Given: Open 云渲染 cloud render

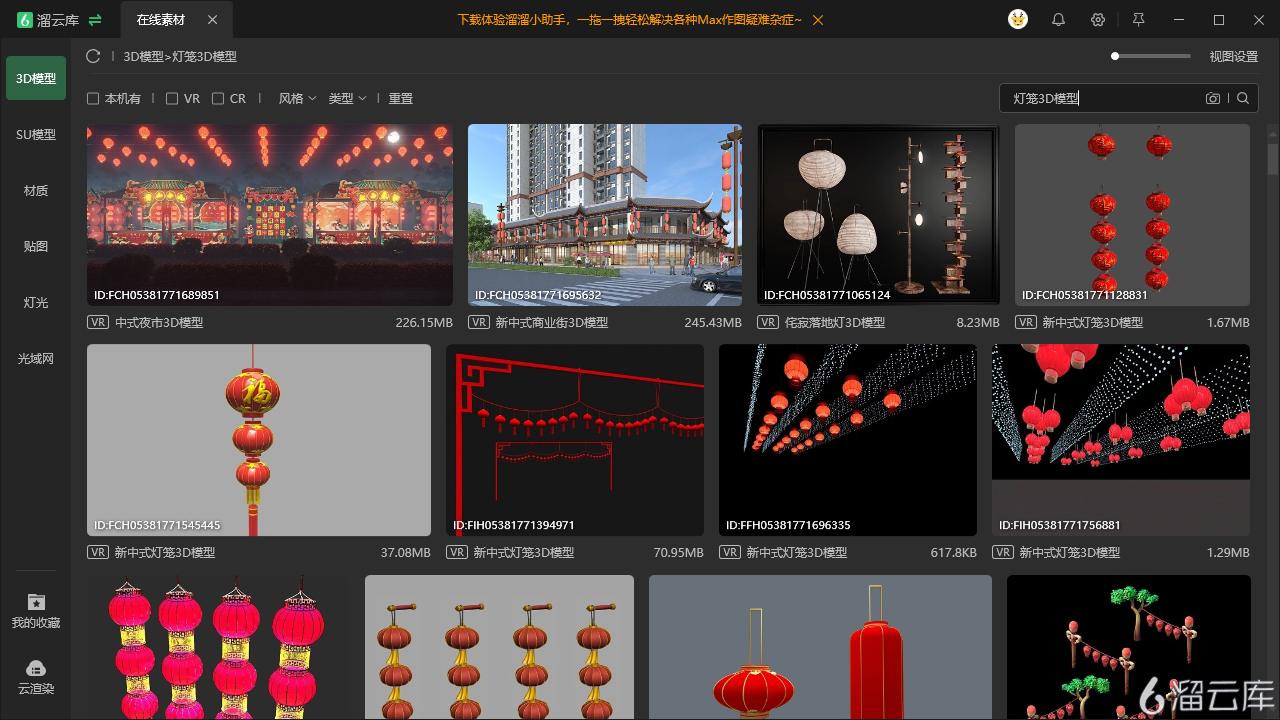Looking at the screenshot, I should tap(36, 678).
